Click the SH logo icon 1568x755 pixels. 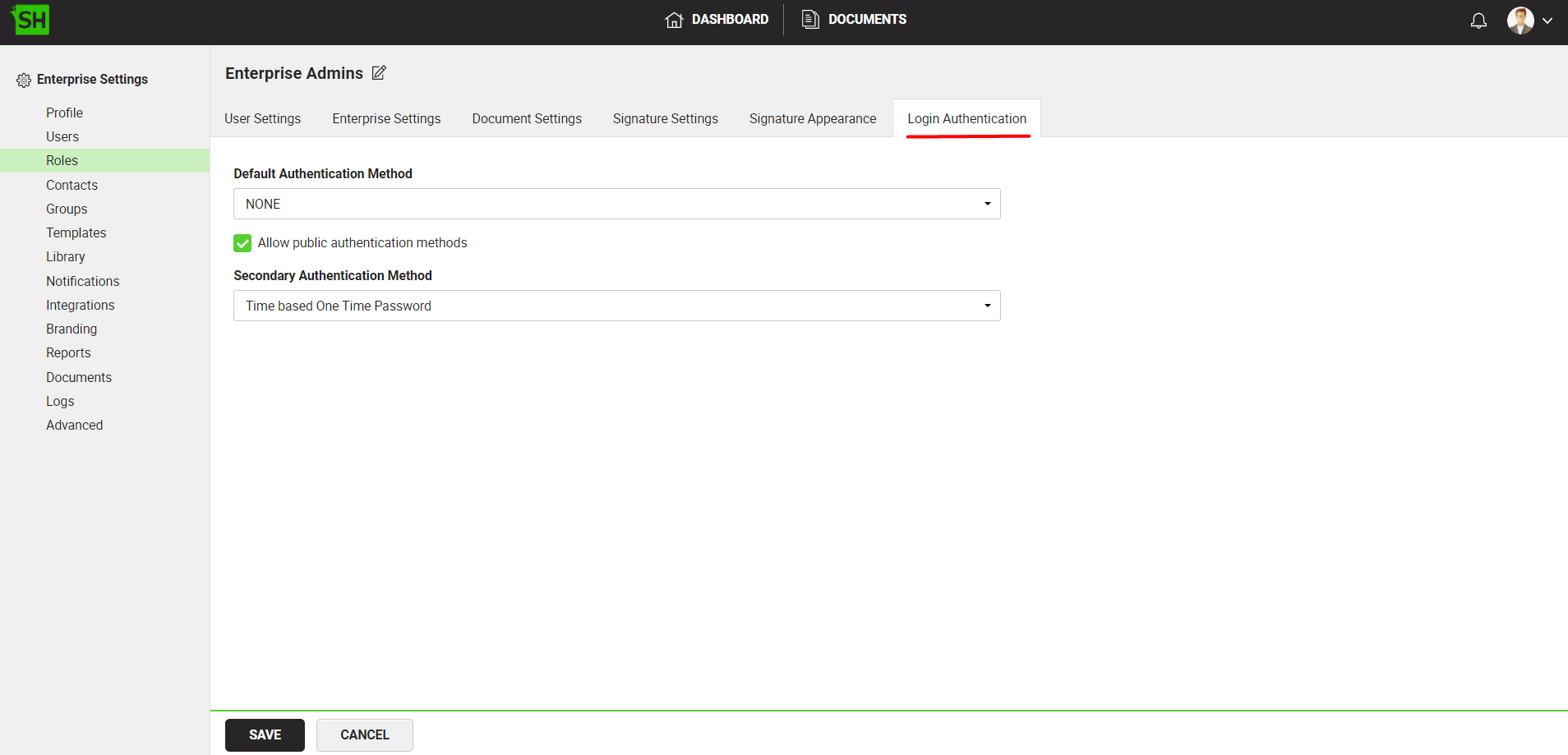pyautogui.click(x=30, y=20)
